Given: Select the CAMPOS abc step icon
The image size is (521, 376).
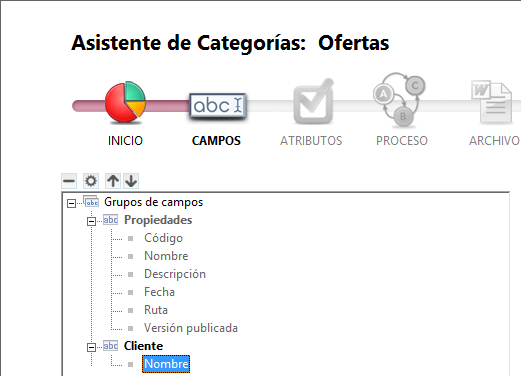Looking at the screenshot, I should coord(218,105).
